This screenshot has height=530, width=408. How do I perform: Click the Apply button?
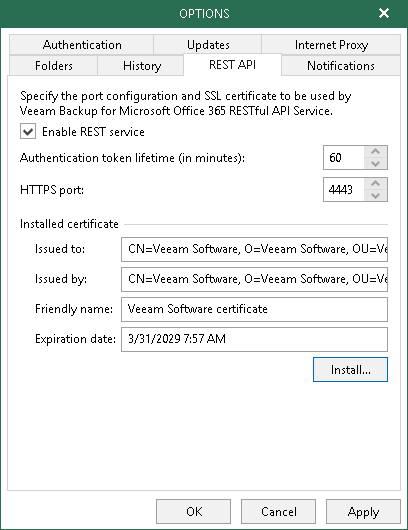click(363, 511)
